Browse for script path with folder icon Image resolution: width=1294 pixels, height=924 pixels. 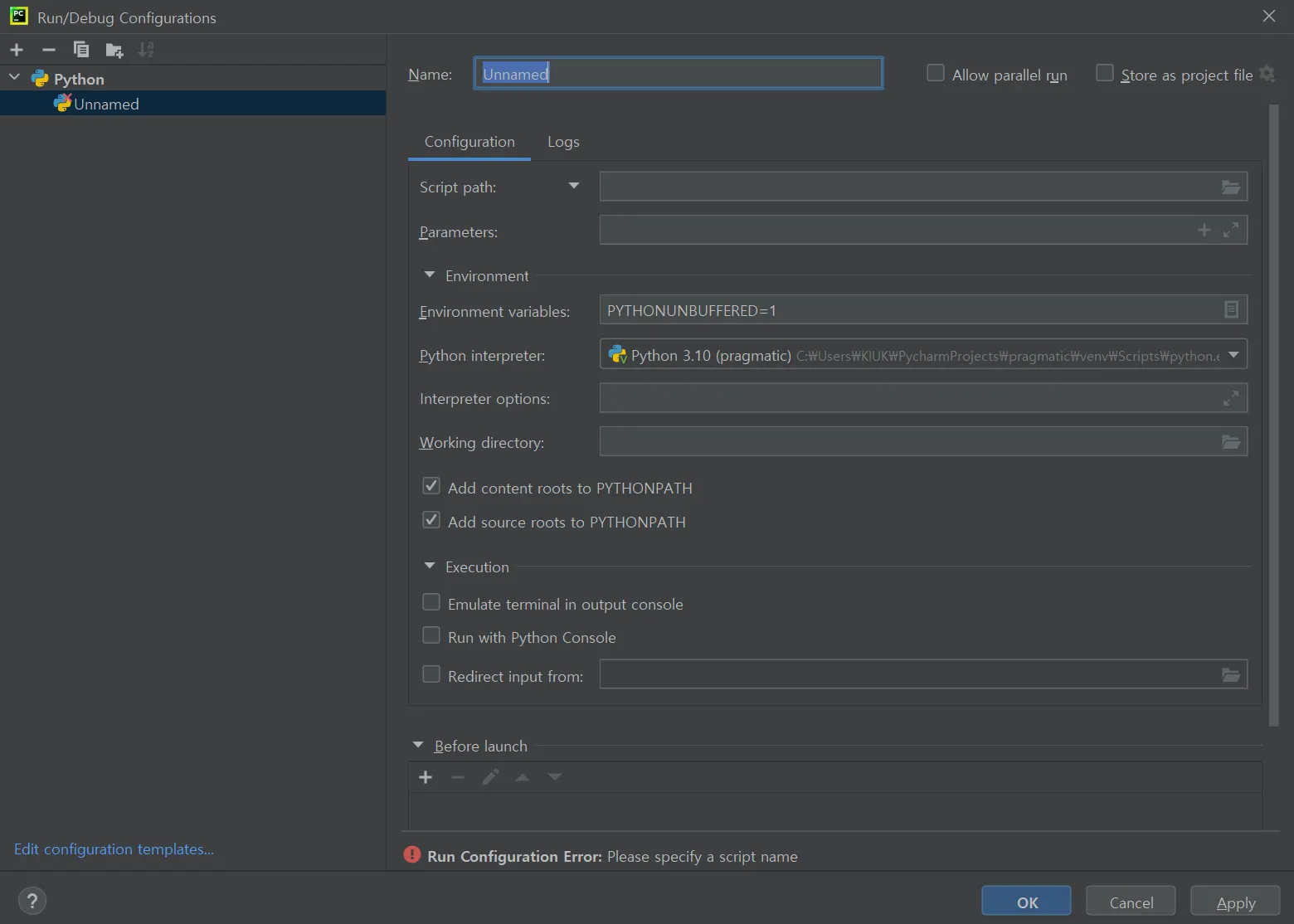coord(1230,187)
